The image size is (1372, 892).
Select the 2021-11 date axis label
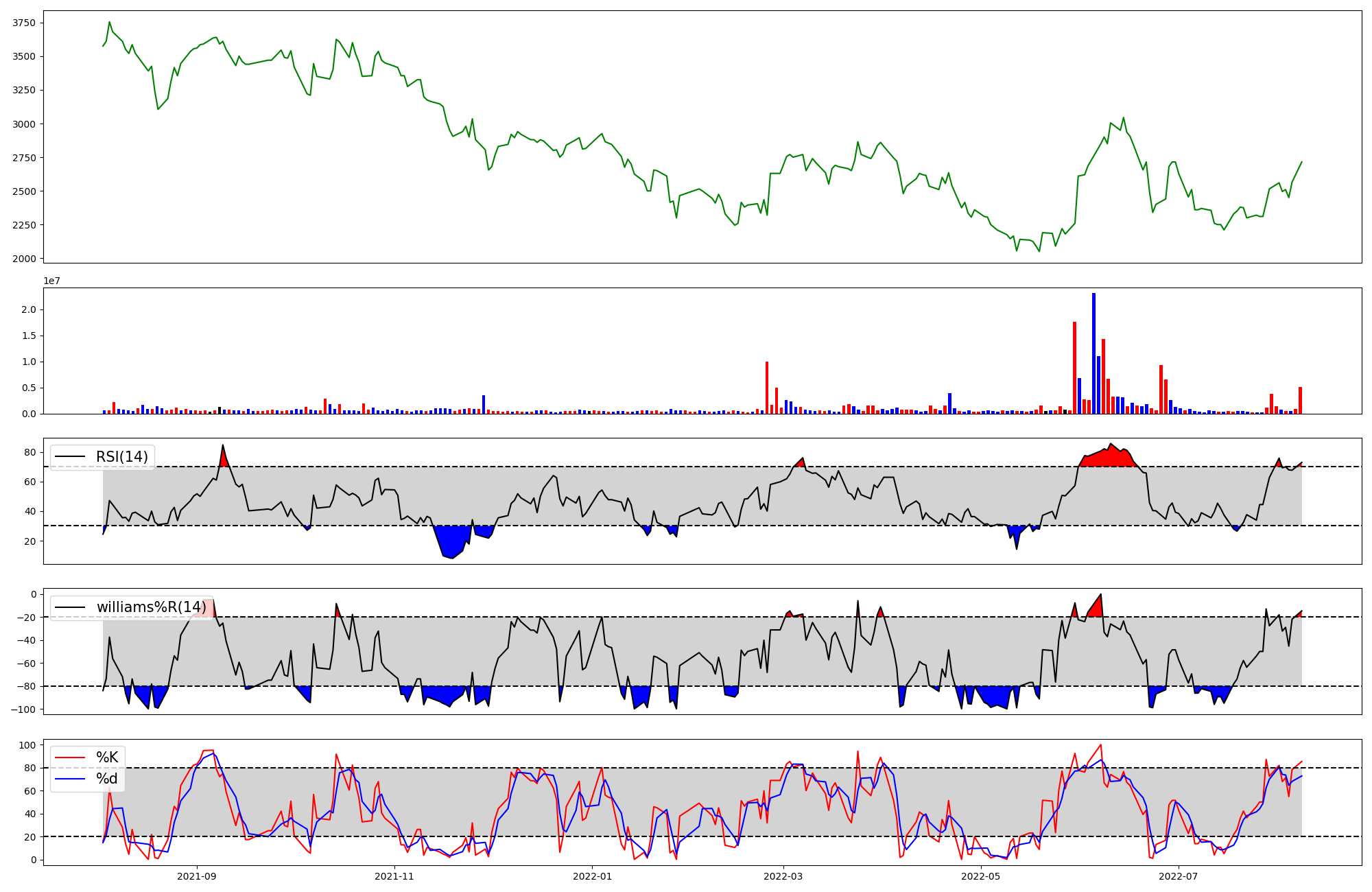click(x=394, y=876)
